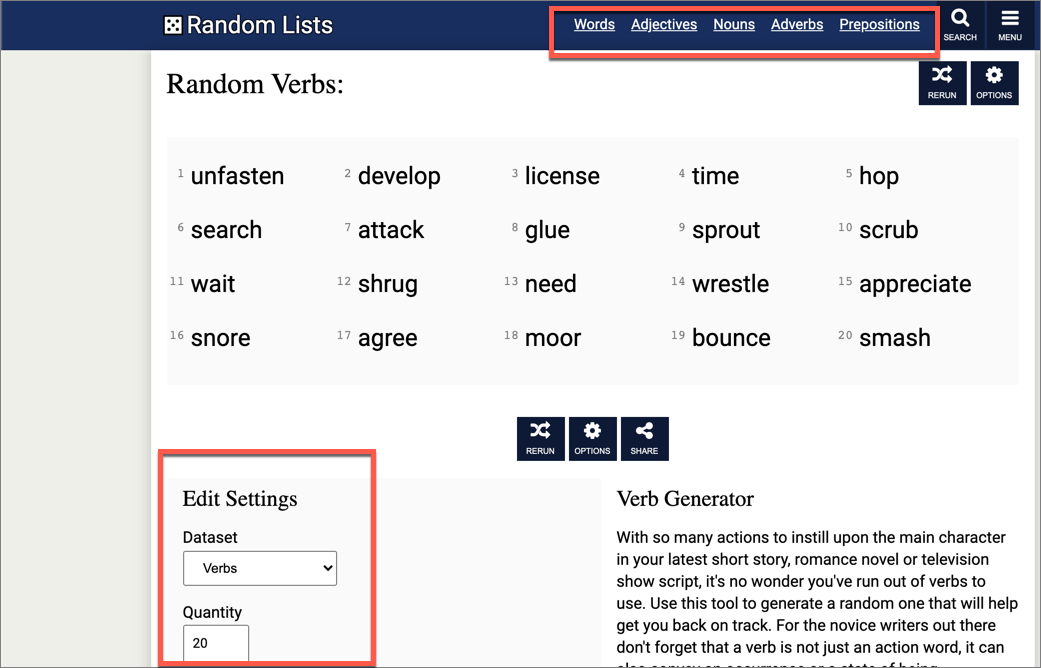Click the Random Lists site title
Screen dimensions: 1041x668
pos(260,25)
